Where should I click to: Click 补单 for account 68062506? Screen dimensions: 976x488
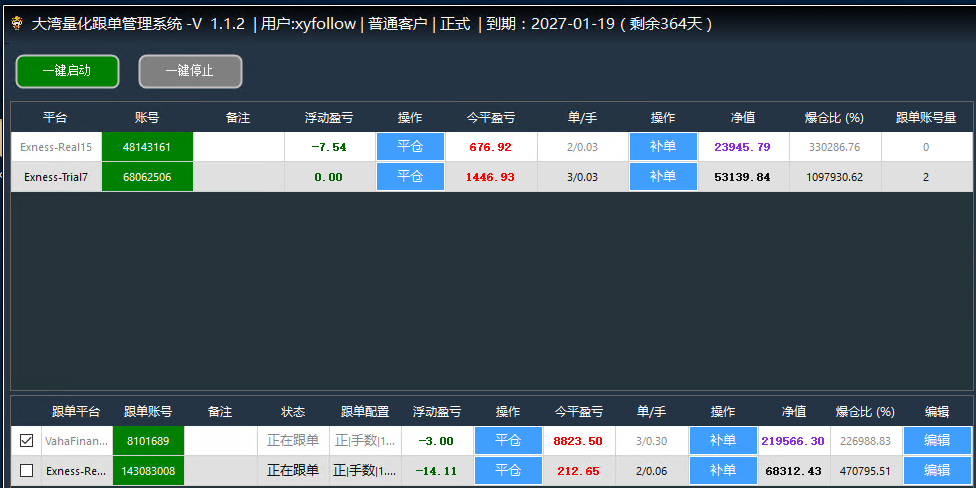663,177
